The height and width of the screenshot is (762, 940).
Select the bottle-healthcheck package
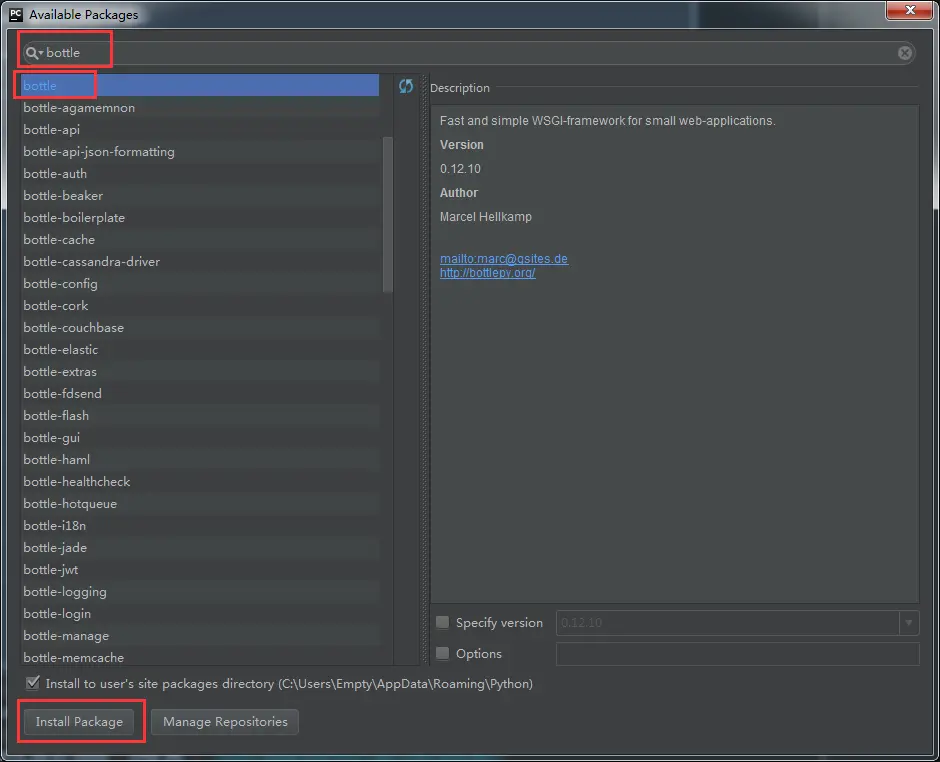coord(200,481)
